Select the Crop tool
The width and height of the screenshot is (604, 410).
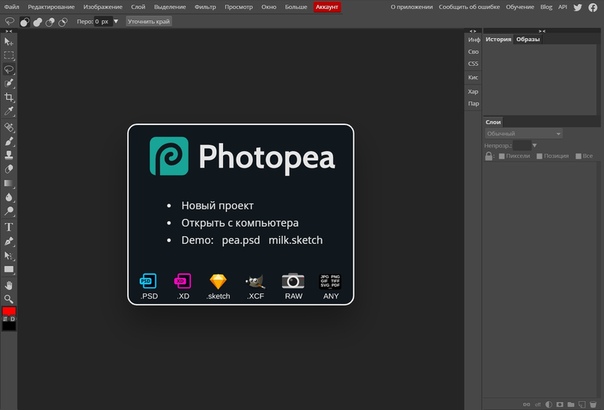(x=8, y=97)
